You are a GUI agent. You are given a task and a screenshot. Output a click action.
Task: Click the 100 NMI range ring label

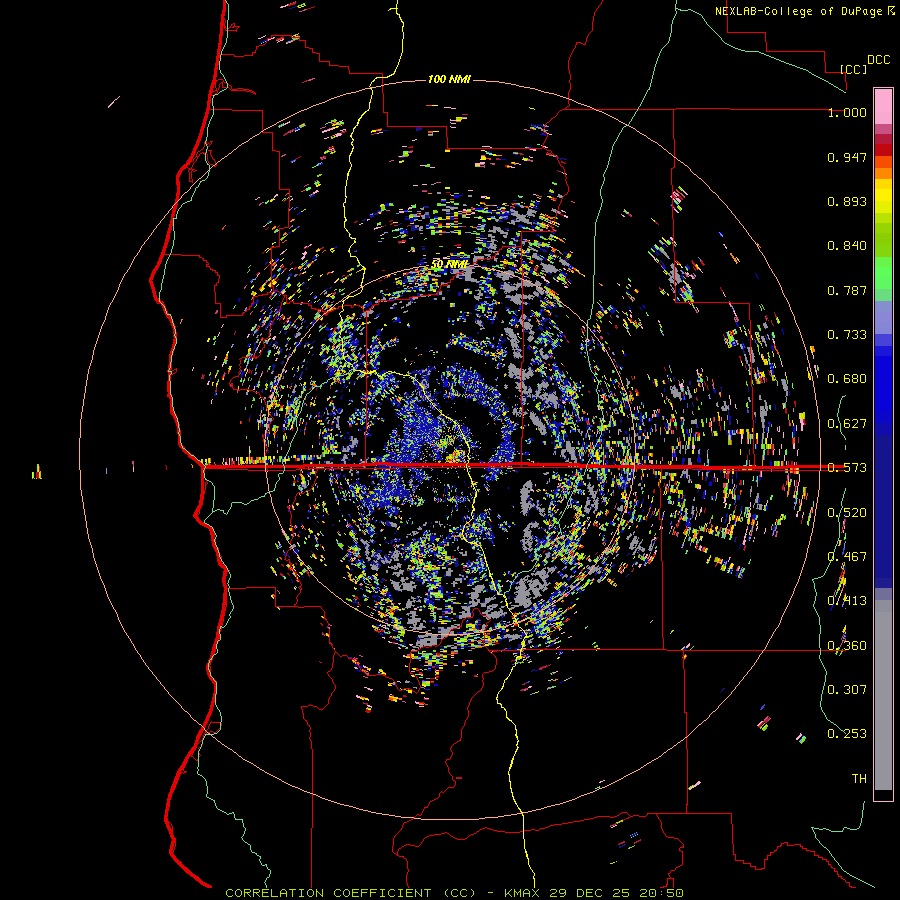point(449,79)
